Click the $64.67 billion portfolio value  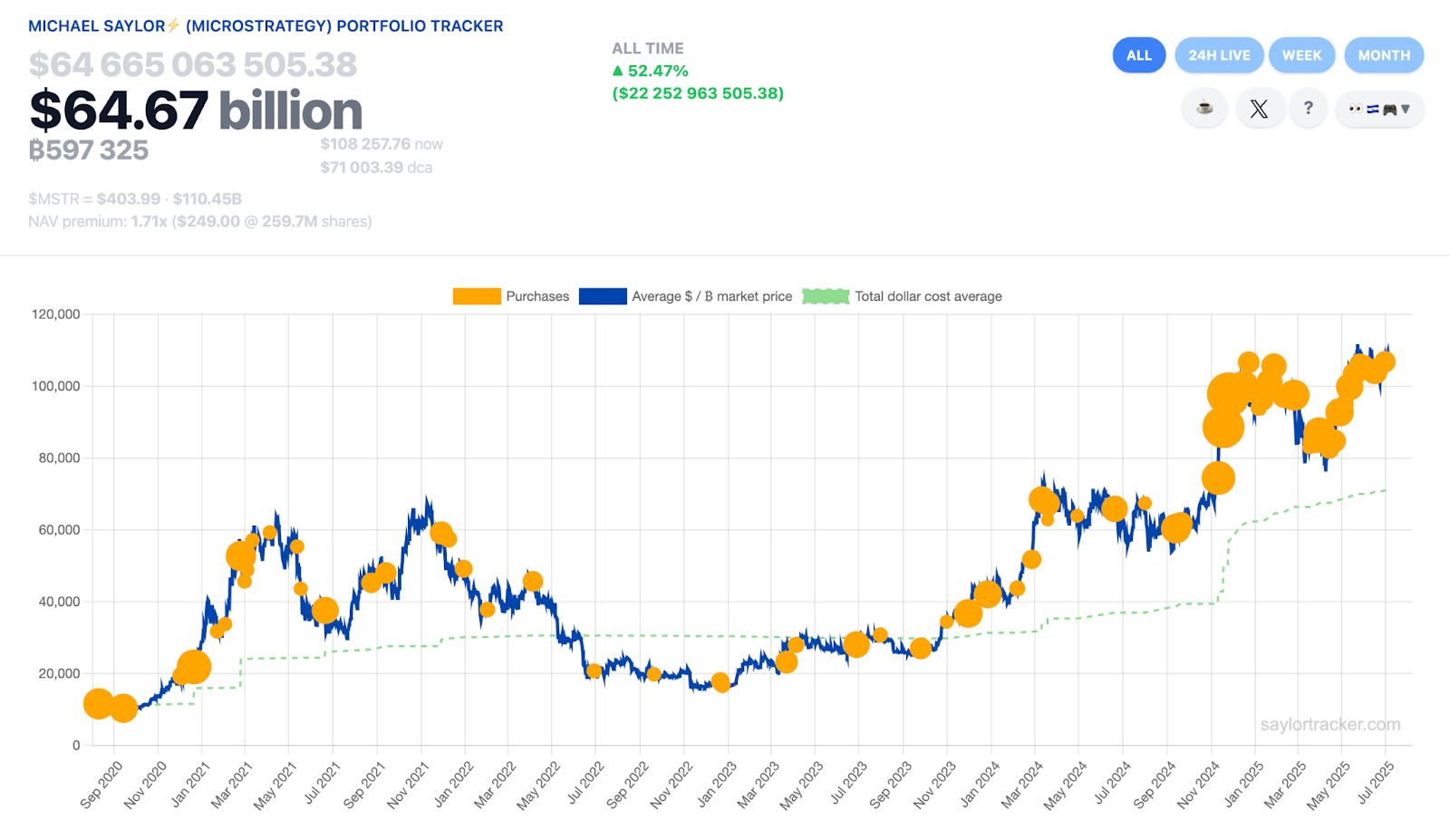tap(196, 111)
